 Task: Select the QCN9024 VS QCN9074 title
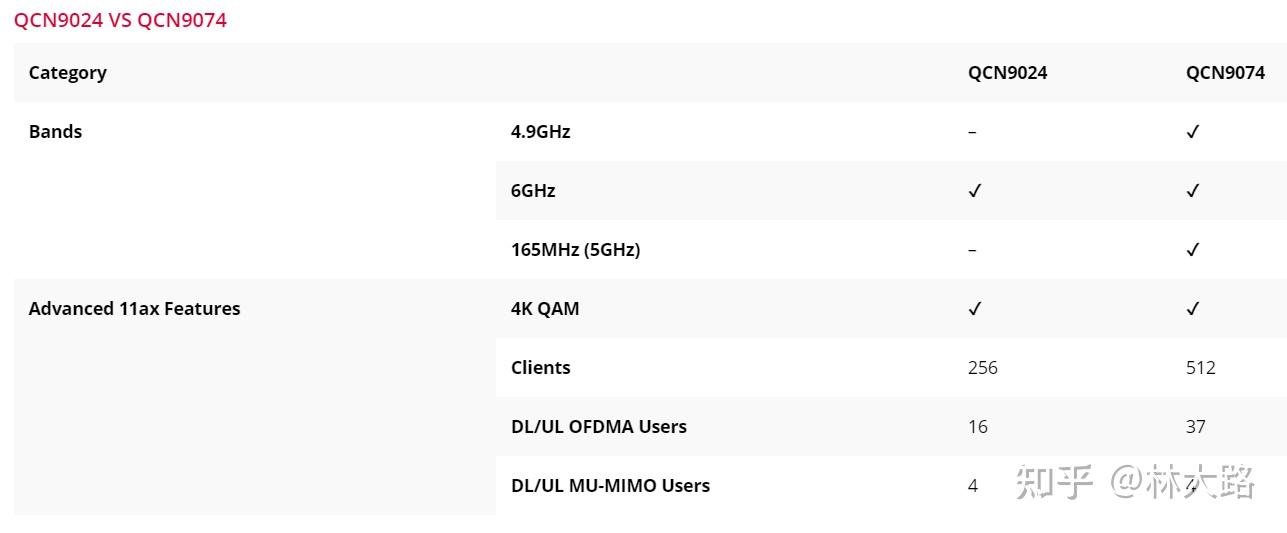[120, 20]
